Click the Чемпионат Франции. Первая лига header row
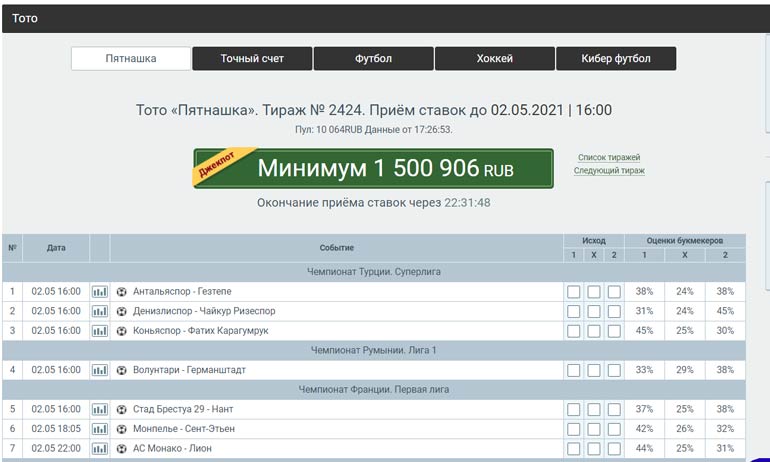The height and width of the screenshot is (462, 770). pyautogui.click(x=374, y=390)
